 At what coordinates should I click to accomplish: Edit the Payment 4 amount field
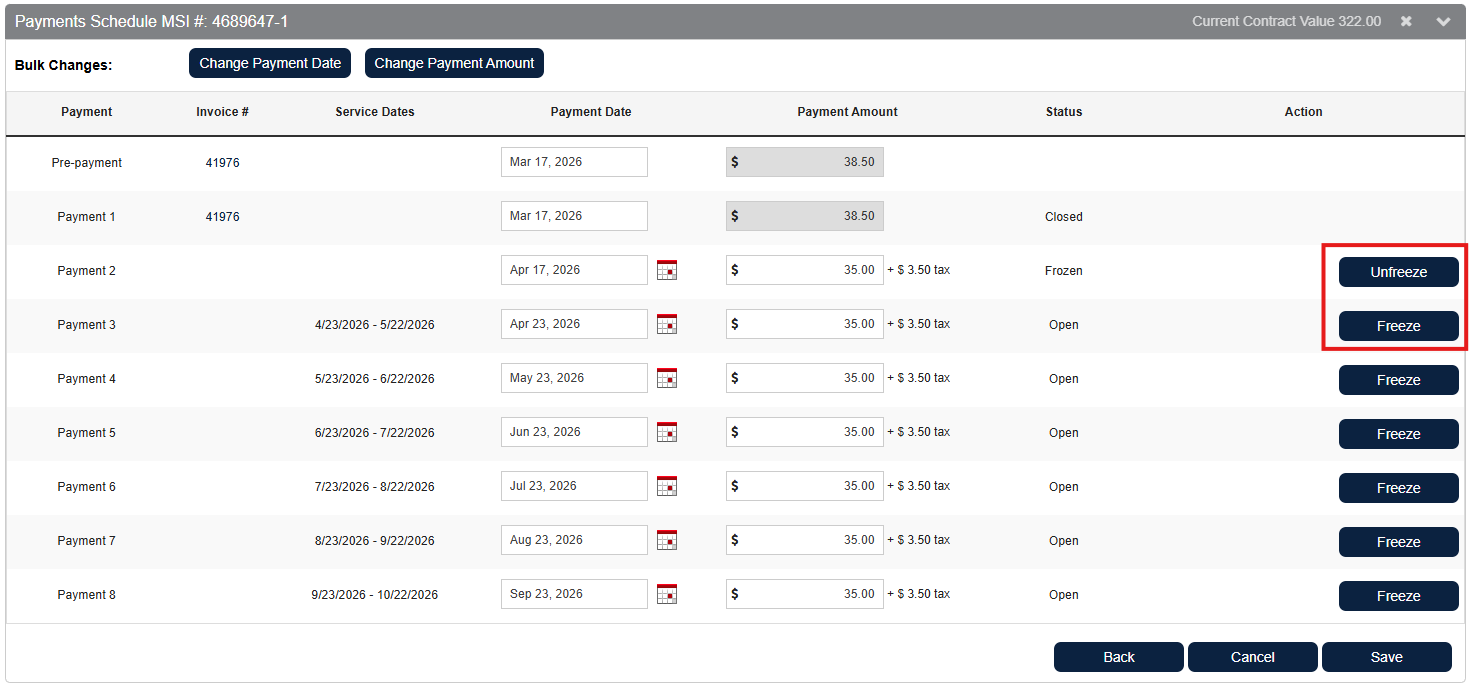[810, 378]
